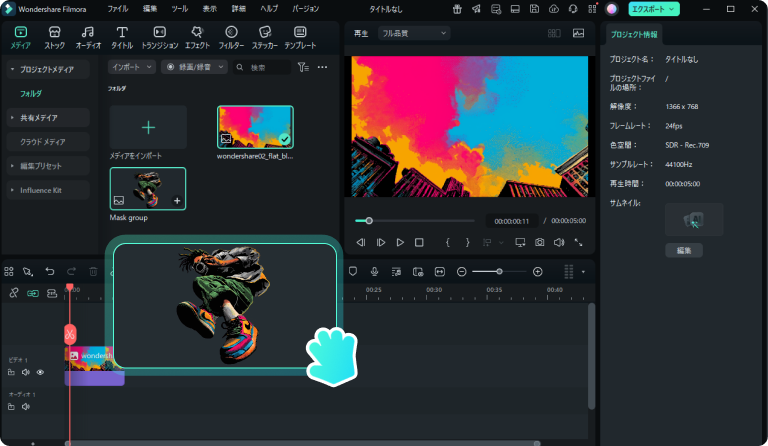Click the colorful account avatar
768x446 pixels.
(611, 9)
